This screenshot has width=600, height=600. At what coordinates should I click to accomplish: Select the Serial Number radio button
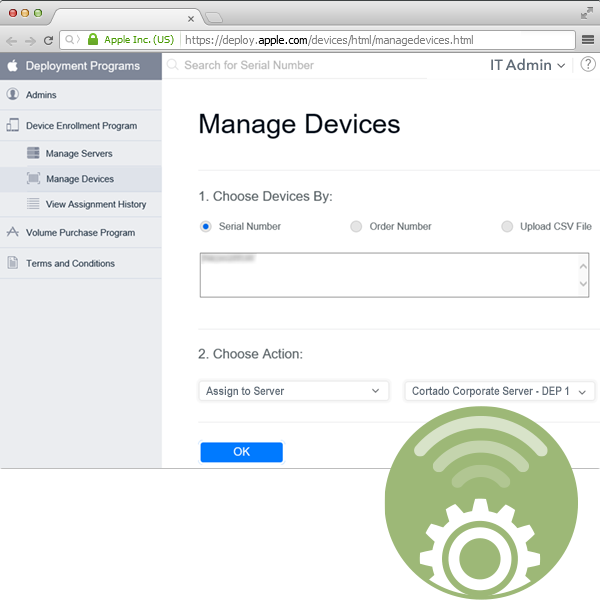pyautogui.click(x=205, y=227)
